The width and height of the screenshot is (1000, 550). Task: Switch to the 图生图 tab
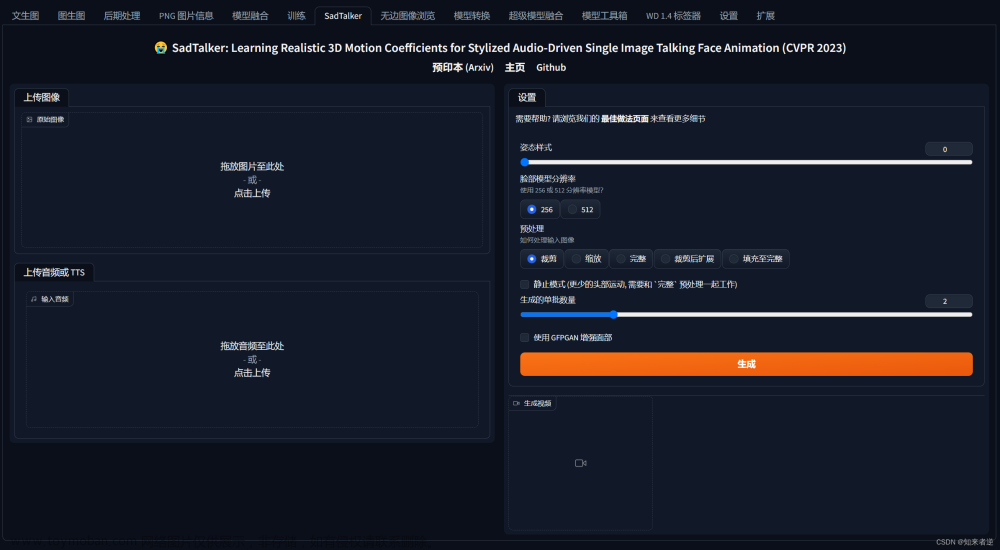(71, 15)
